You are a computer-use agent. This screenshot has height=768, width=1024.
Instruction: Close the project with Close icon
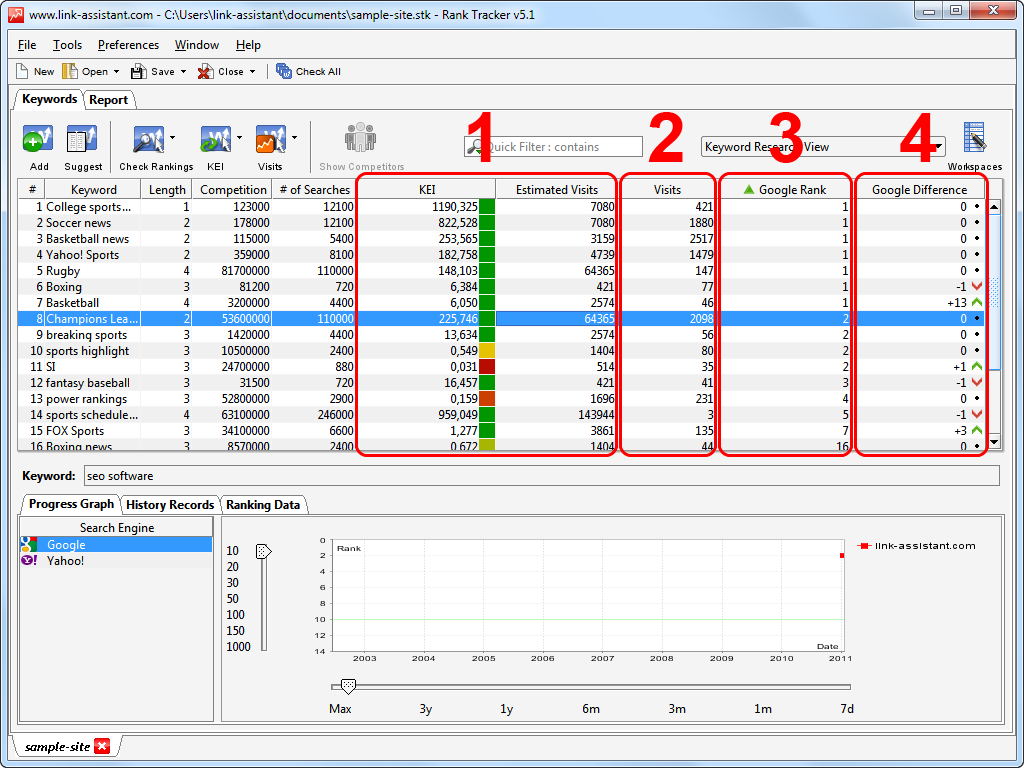[206, 71]
